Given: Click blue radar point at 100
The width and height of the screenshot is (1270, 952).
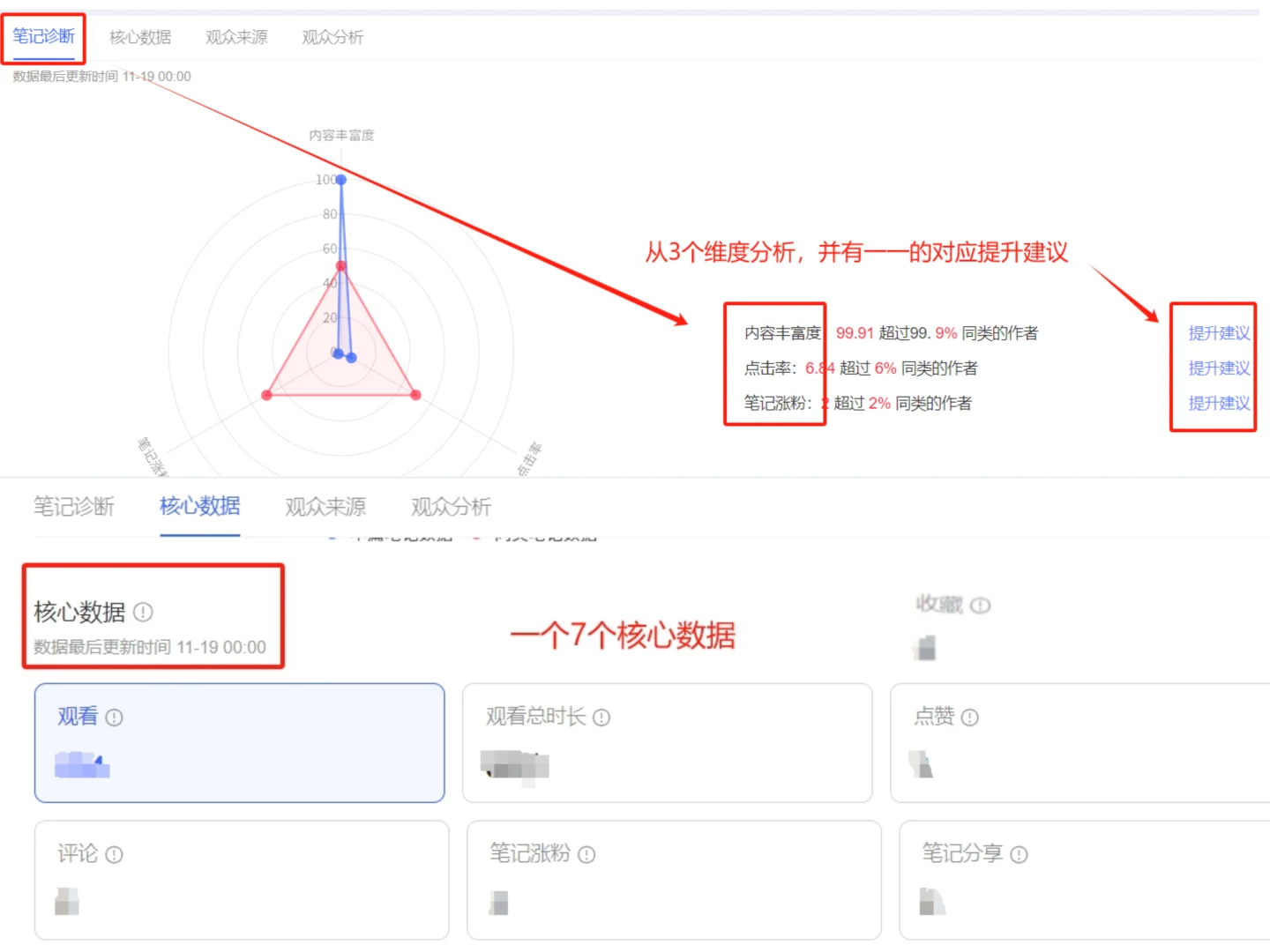Looking at the screenshot, I should click(x=341, y=180).
